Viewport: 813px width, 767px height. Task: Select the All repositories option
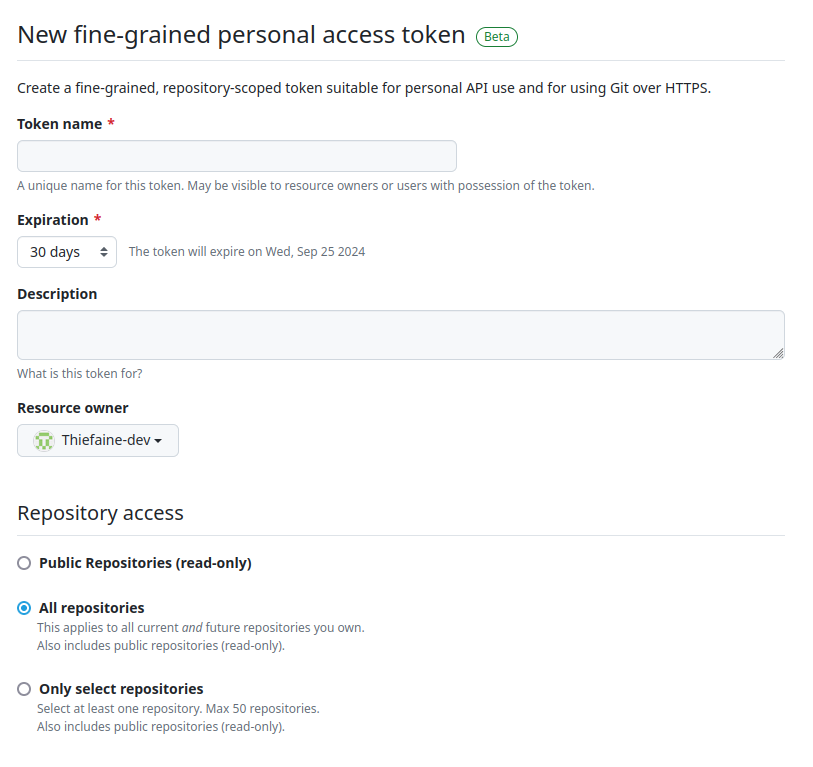point(24,608)
